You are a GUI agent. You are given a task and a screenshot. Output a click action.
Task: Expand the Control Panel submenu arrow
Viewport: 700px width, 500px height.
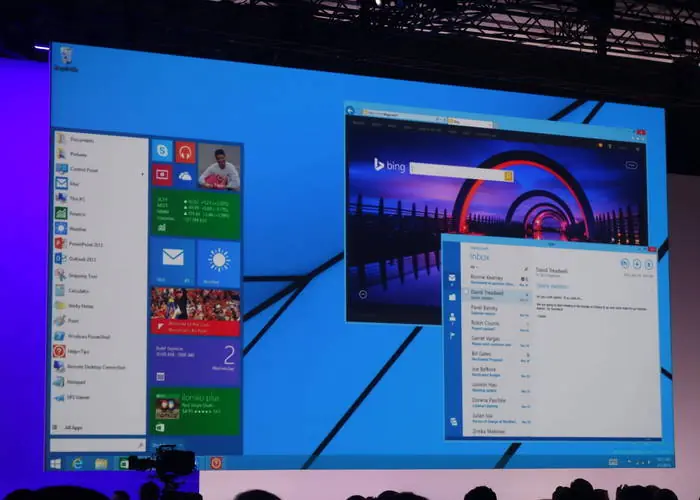tap(142, 174)
